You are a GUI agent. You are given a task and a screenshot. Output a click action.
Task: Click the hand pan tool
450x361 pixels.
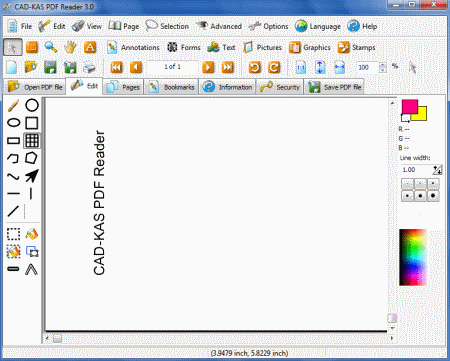70,47
